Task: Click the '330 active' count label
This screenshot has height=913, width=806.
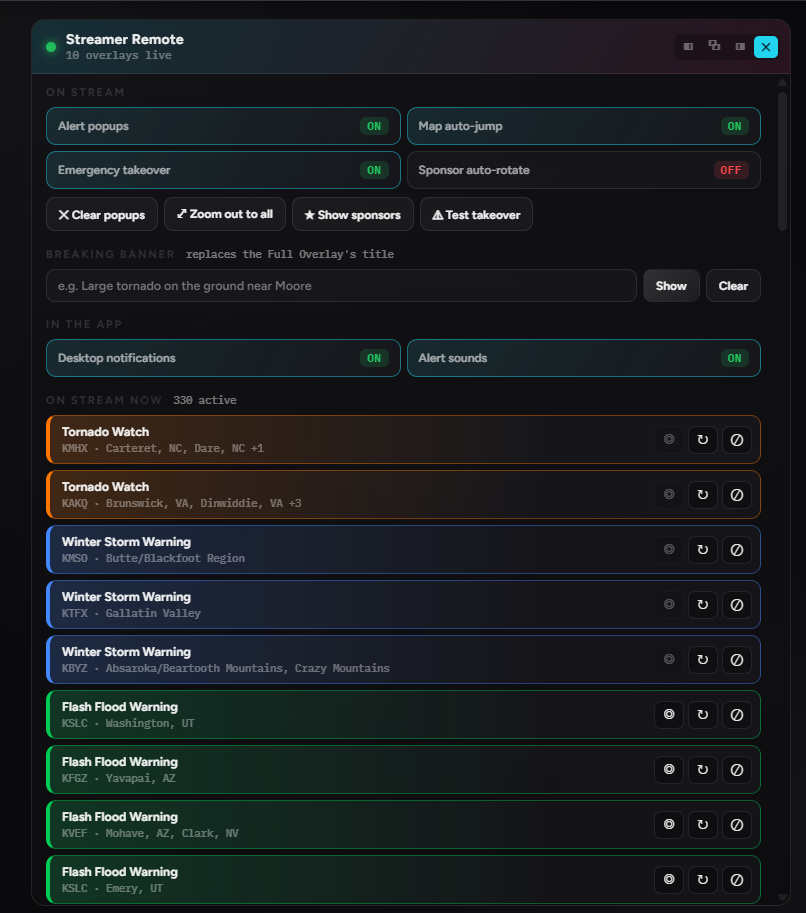Action: click(204, 400)
